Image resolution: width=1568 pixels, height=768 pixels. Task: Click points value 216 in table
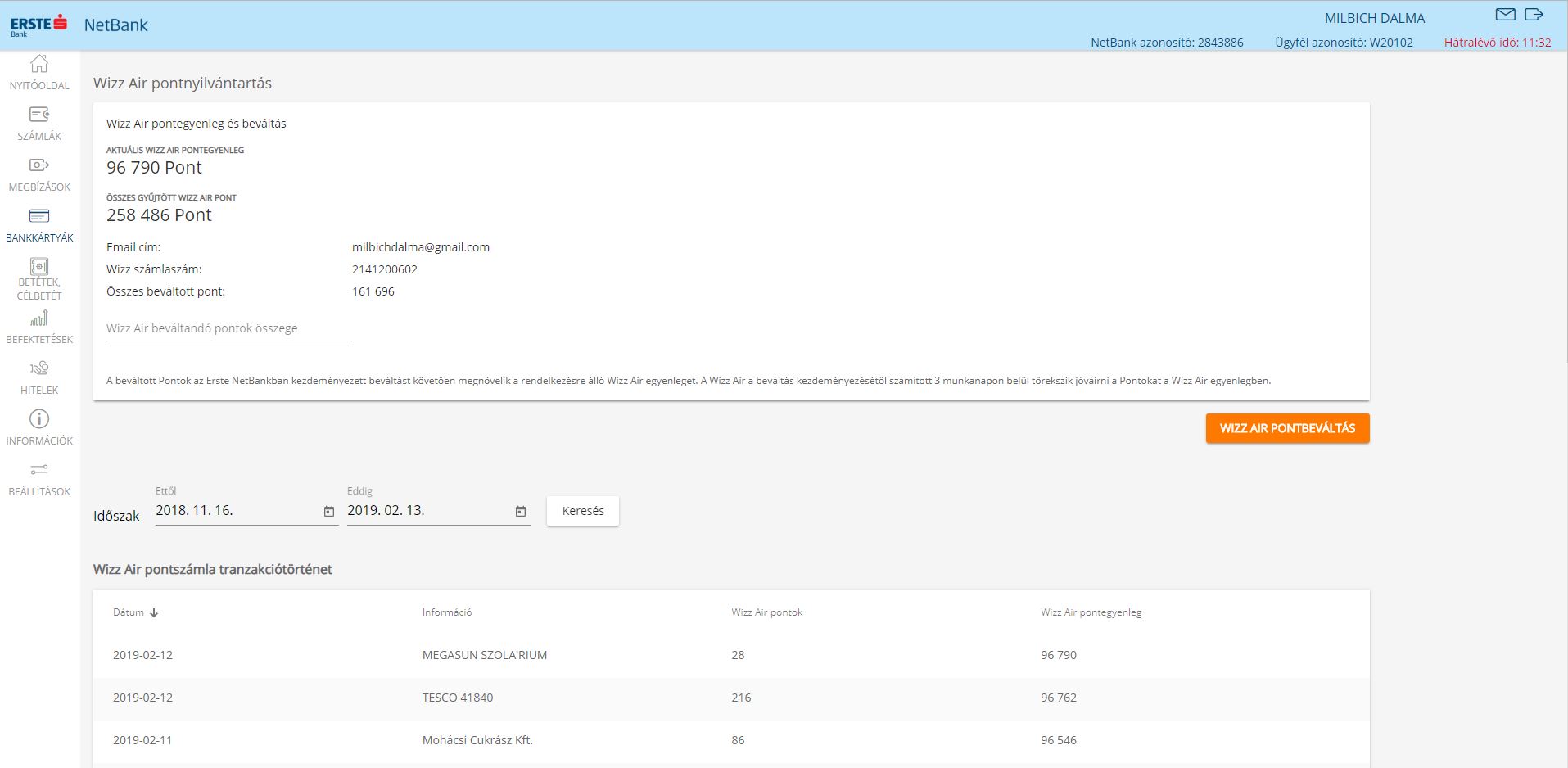pyautogui.click(x=741, y=698)
